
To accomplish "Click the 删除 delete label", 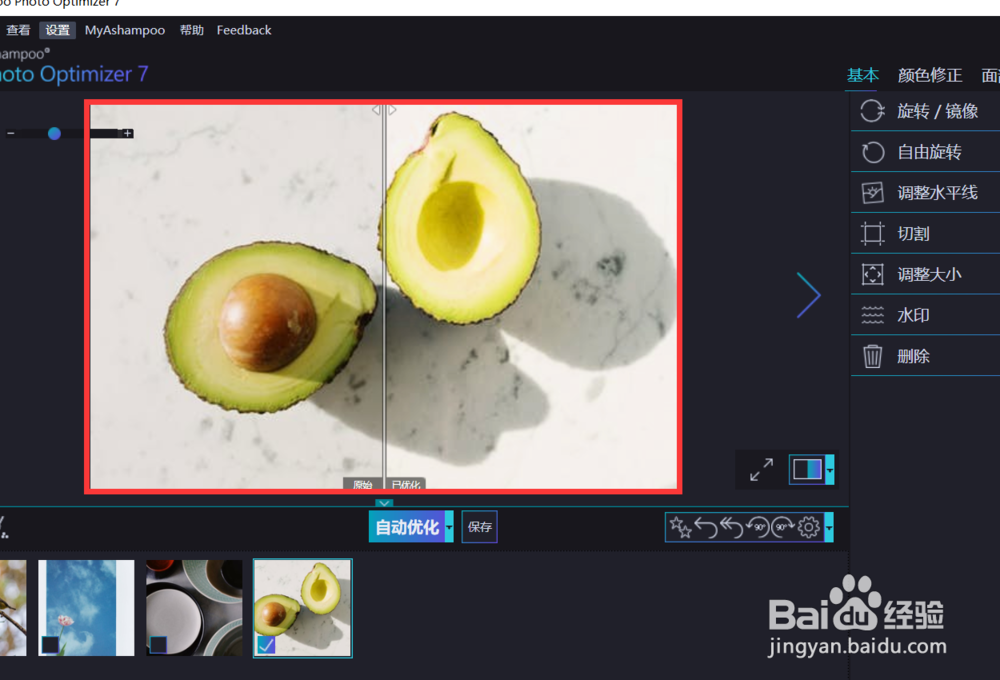I will [x=913, y=356].
